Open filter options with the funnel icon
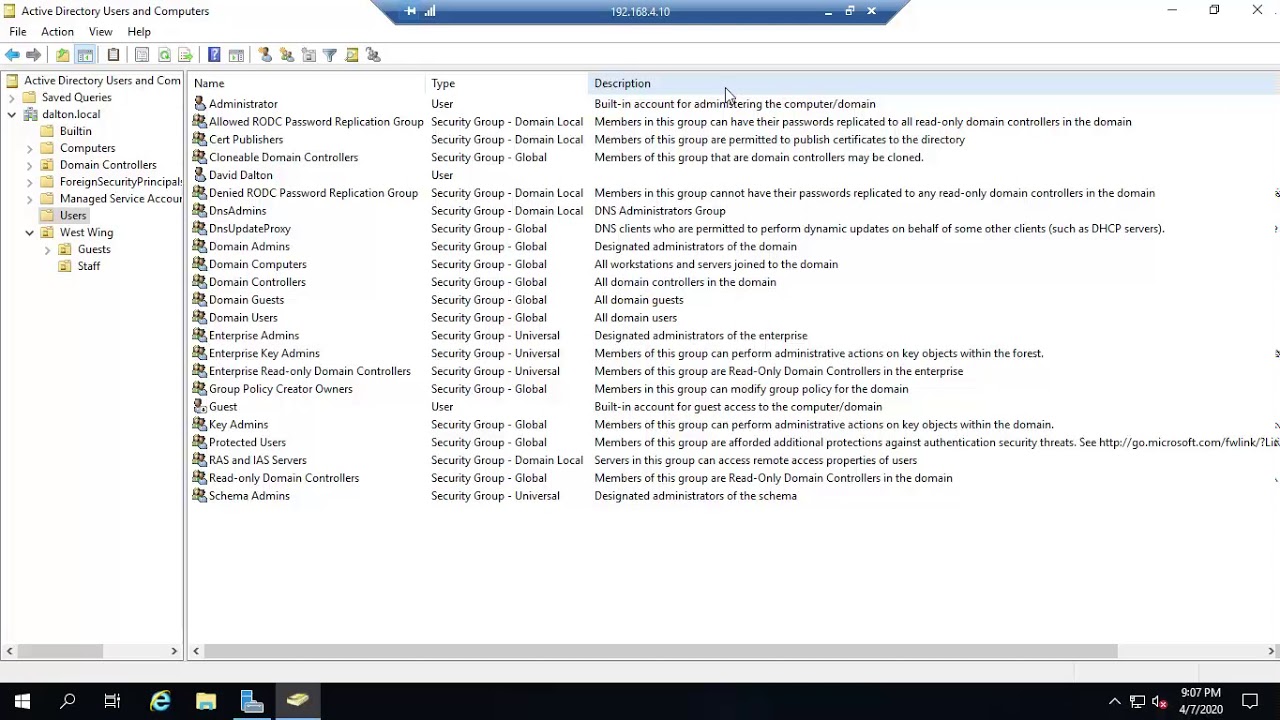 330,55
